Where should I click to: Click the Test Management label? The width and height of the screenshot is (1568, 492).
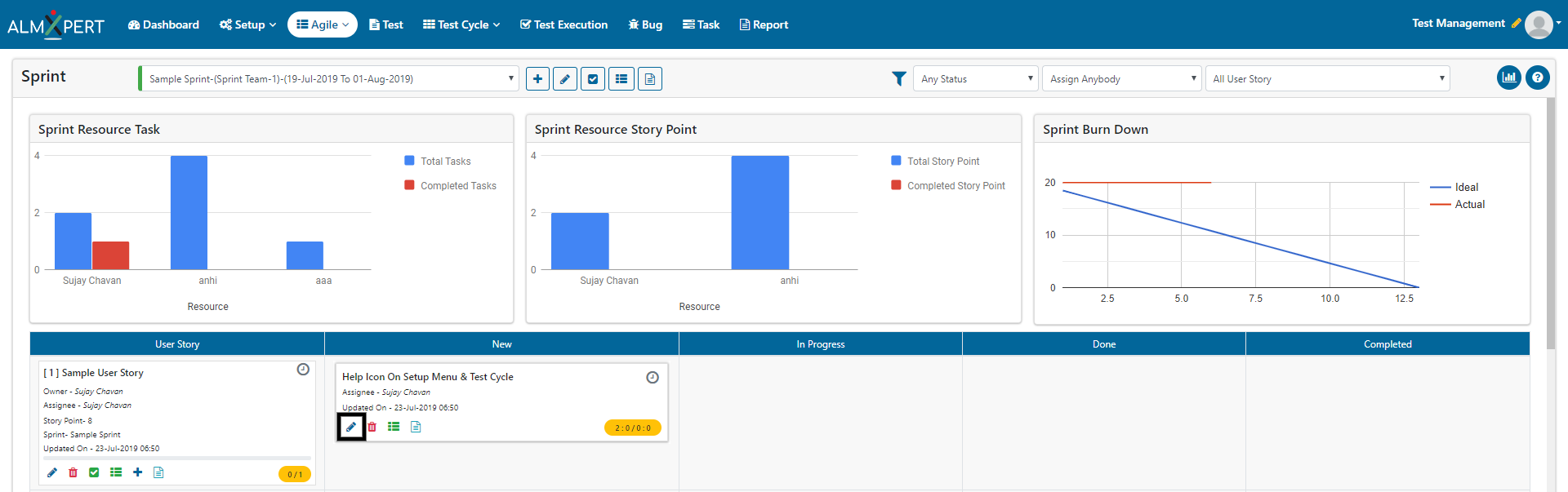click(x=1459, y=24)
